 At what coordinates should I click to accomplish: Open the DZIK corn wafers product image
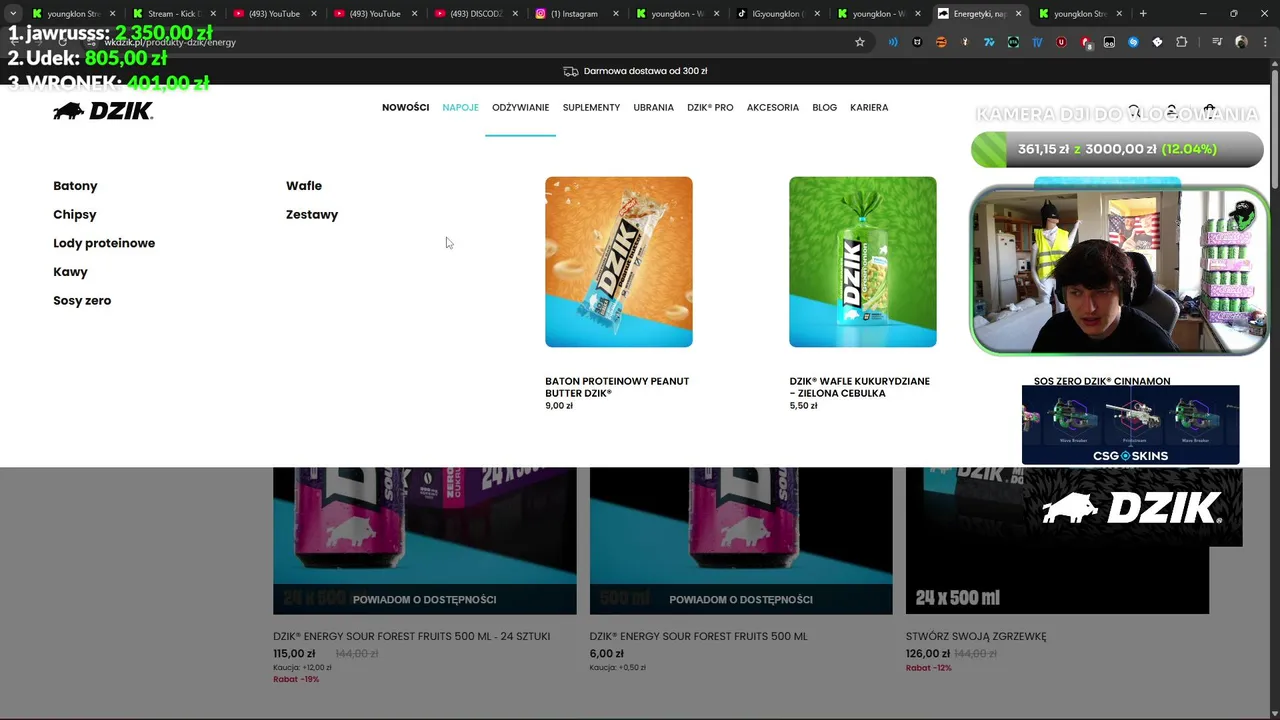(862, 262)
